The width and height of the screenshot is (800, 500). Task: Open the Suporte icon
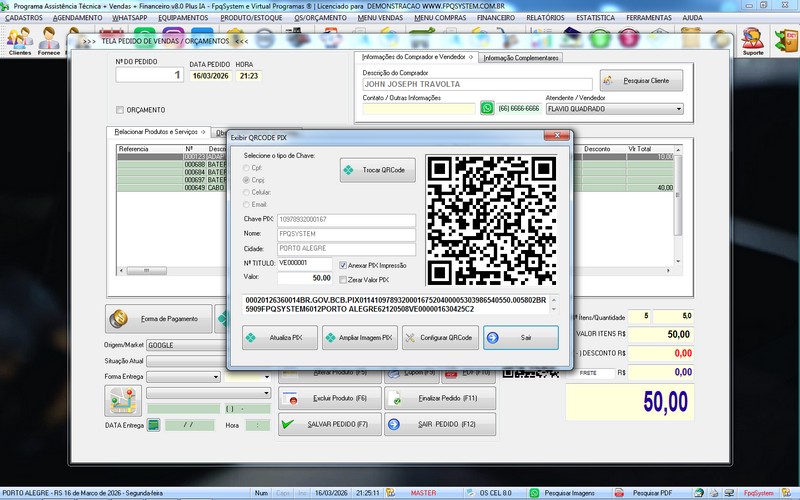tap(753, 41)
